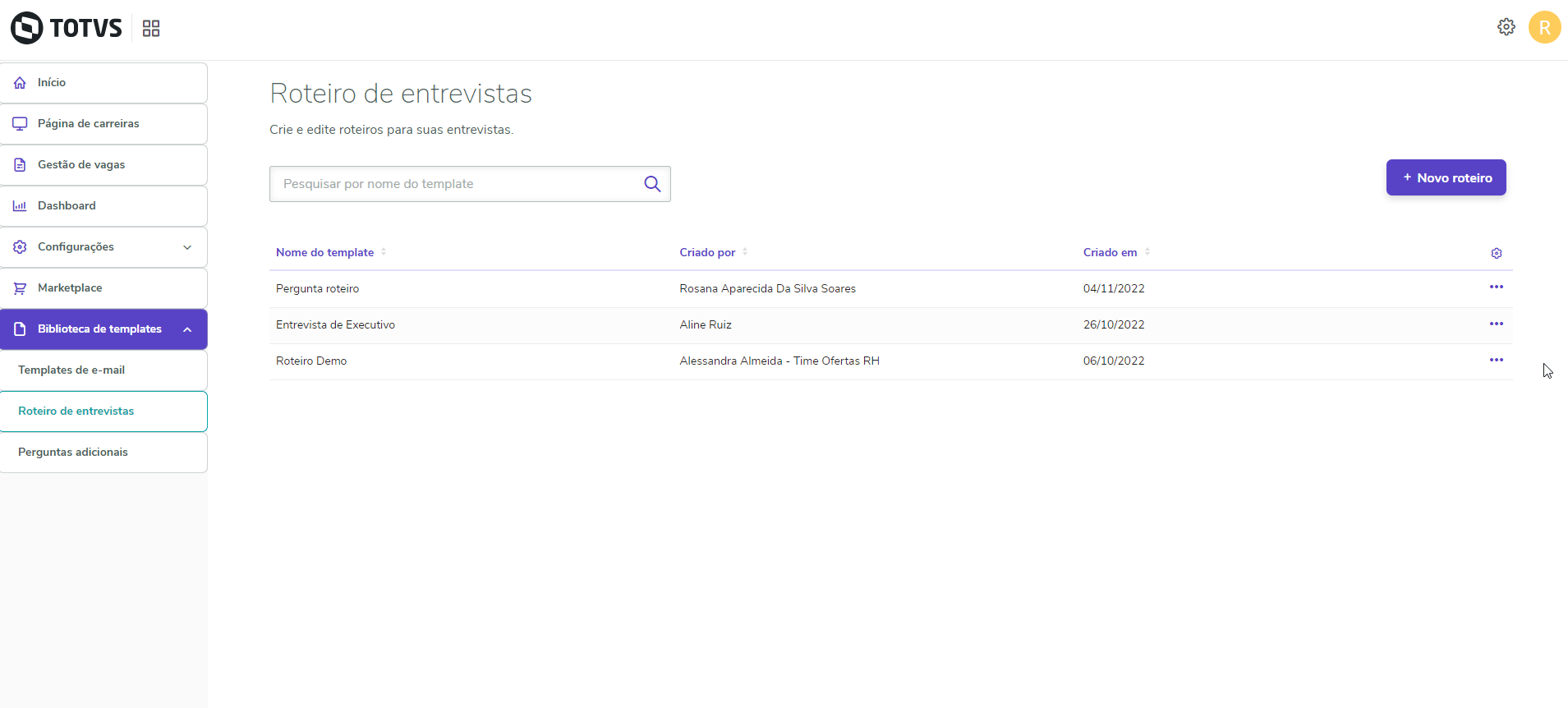Select Templates de e-mail submenu
The image size is (1568, 708).
[x=71, y=370]
